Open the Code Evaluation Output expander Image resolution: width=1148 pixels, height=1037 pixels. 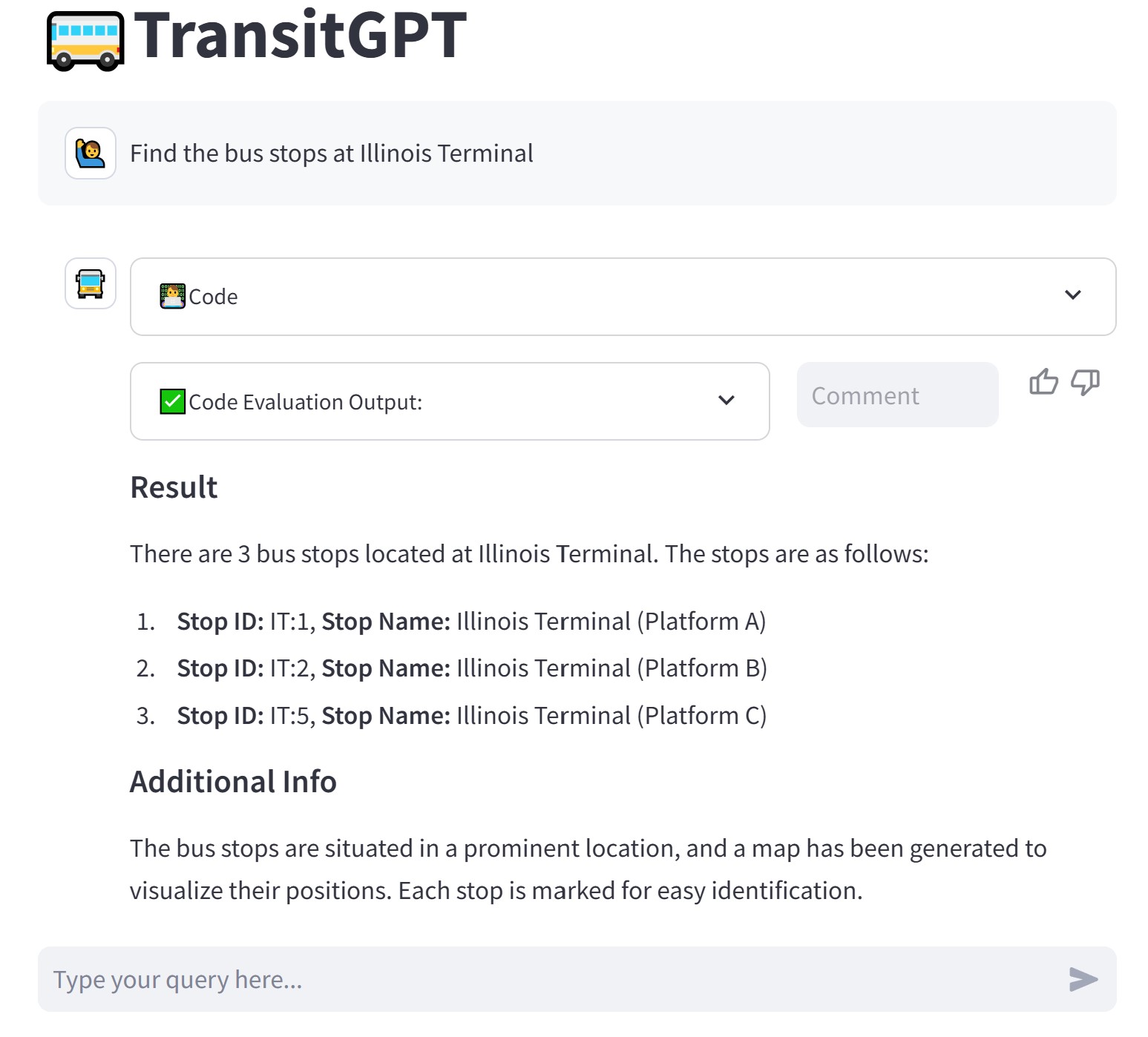[450, 401]
